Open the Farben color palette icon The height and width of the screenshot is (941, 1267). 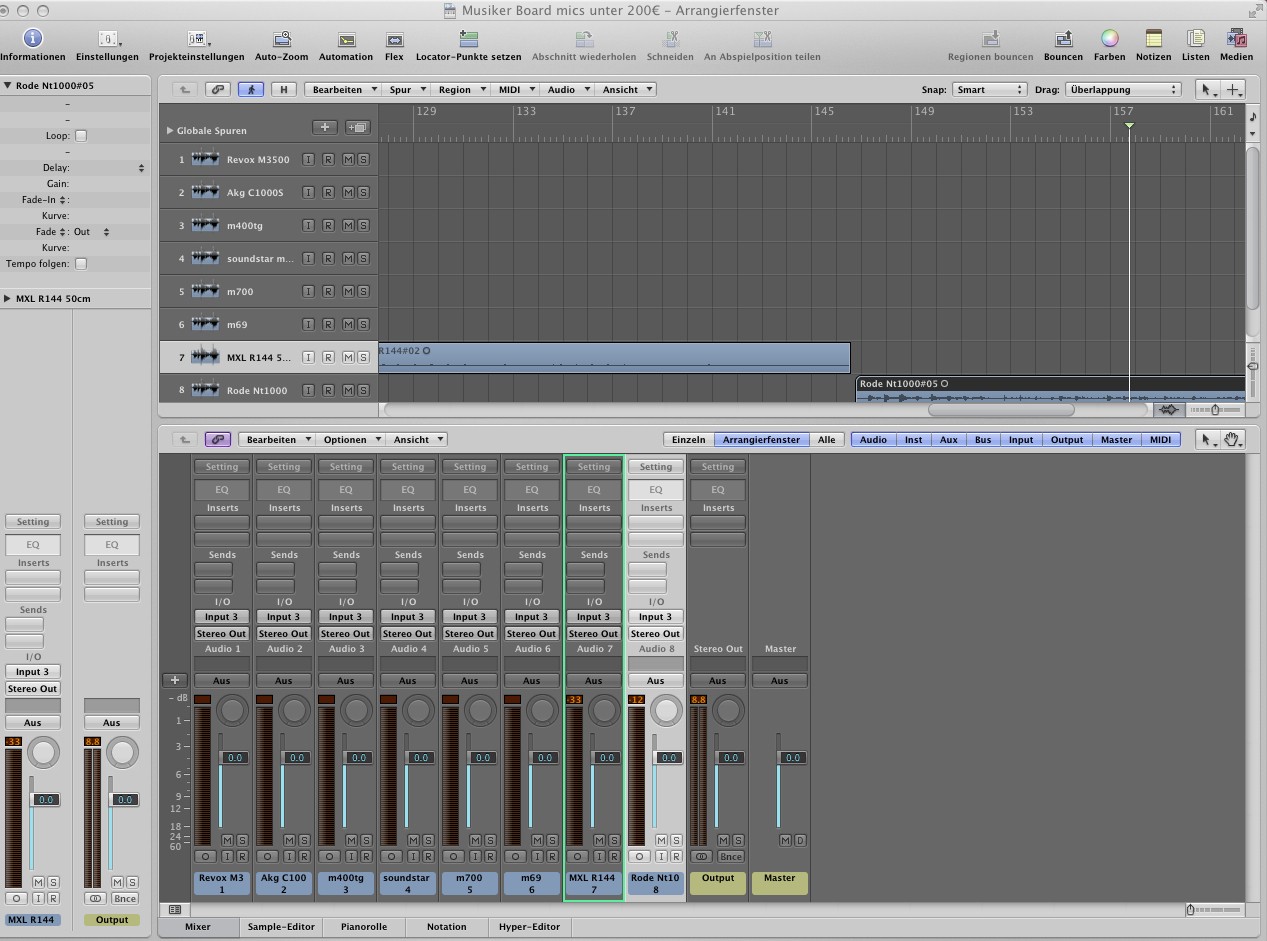click(x=1109, y=39)
